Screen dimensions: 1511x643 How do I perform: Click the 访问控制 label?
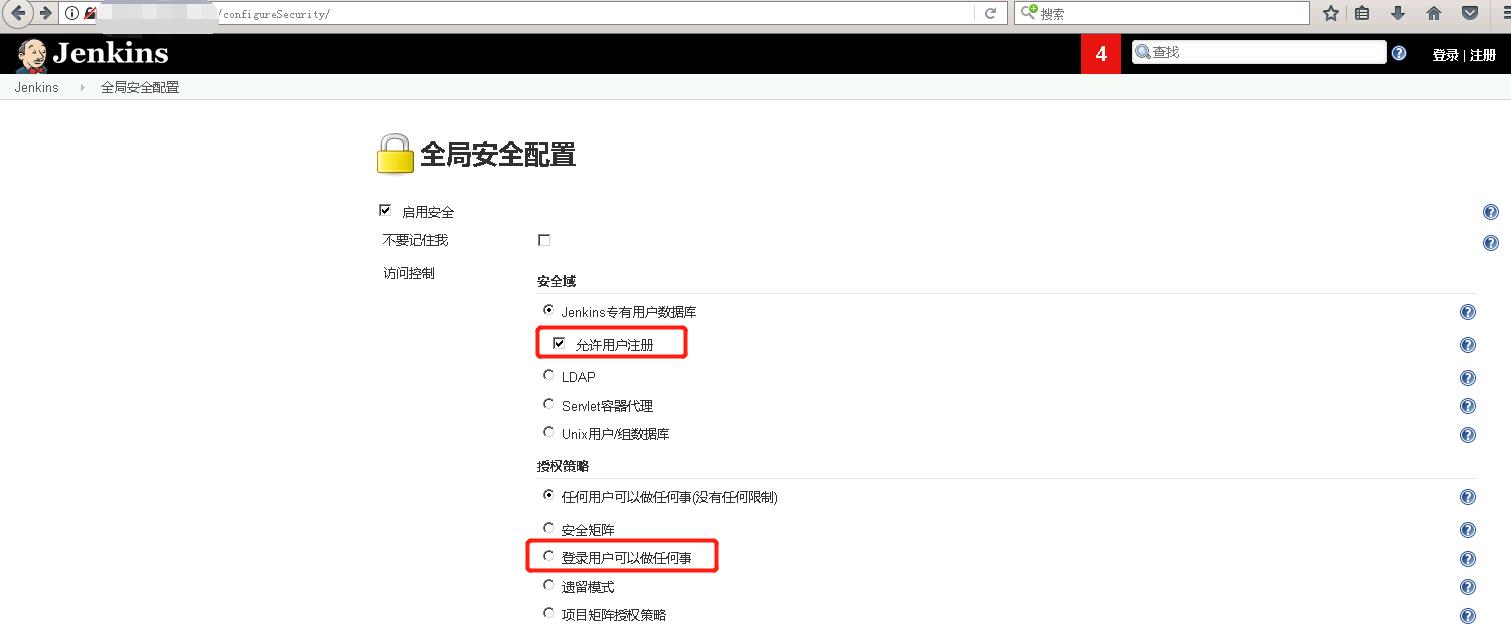pos(409,273)
